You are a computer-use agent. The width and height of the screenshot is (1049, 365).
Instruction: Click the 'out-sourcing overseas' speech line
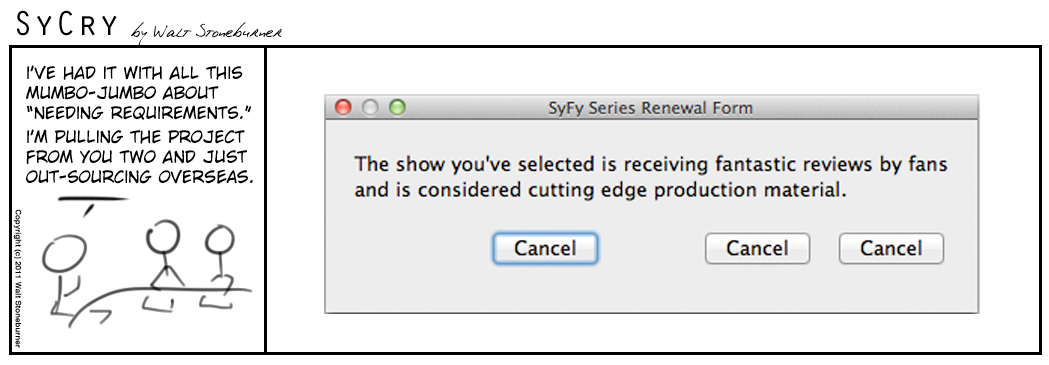(x=139, y=176)
